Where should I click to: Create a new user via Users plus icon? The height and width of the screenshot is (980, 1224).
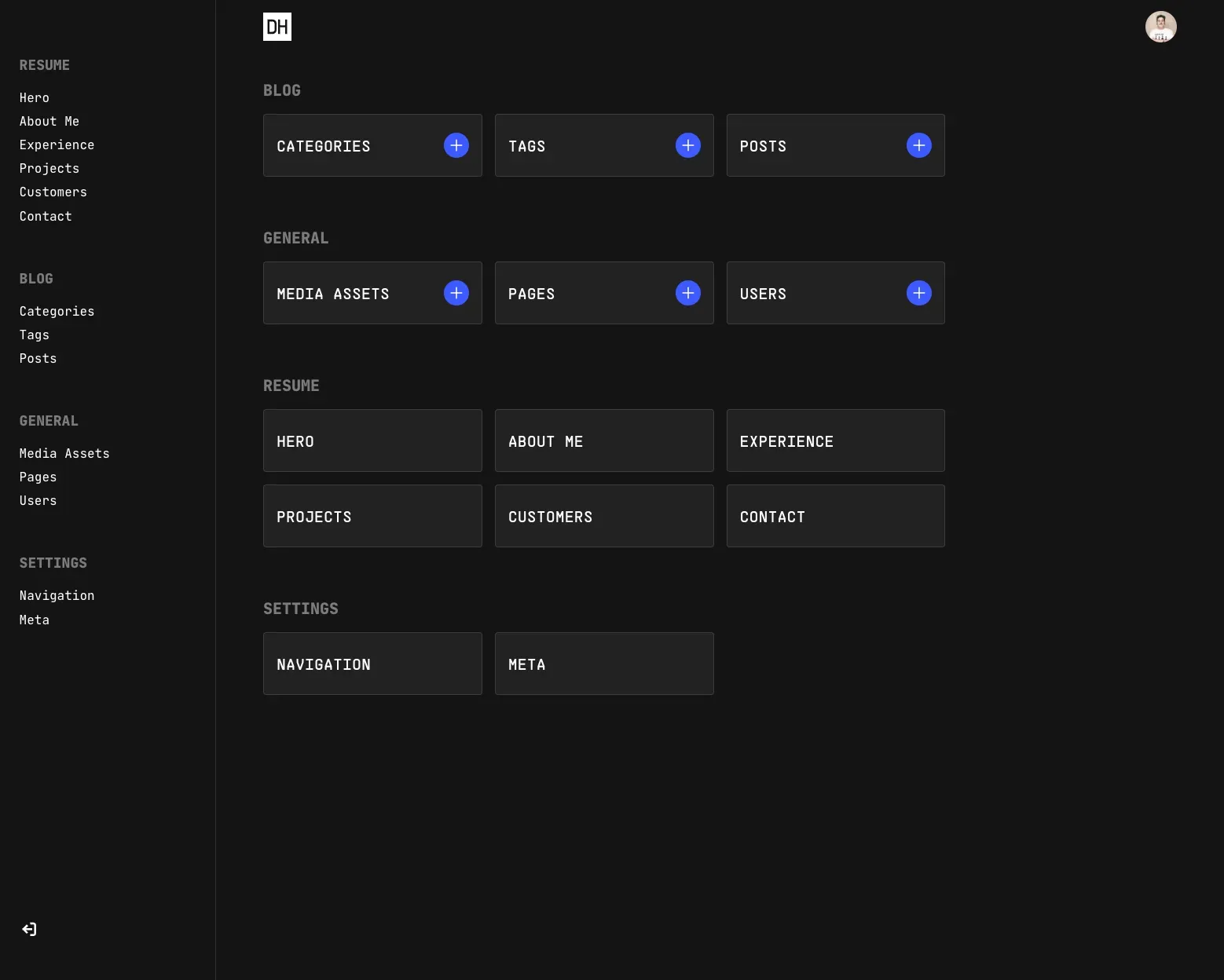pyautogui.click(x=919, y=293)
